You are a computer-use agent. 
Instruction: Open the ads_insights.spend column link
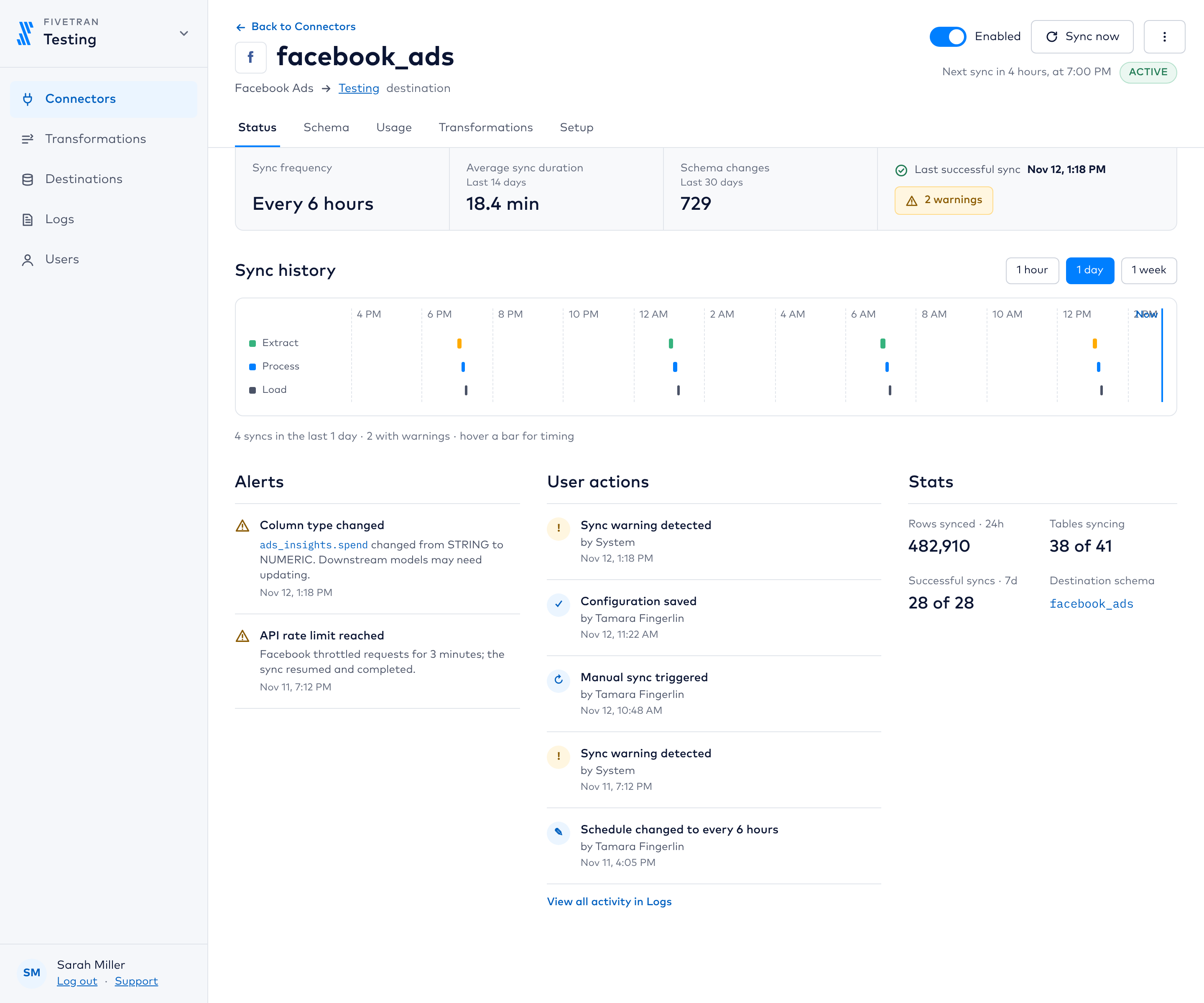click(314, 545)
